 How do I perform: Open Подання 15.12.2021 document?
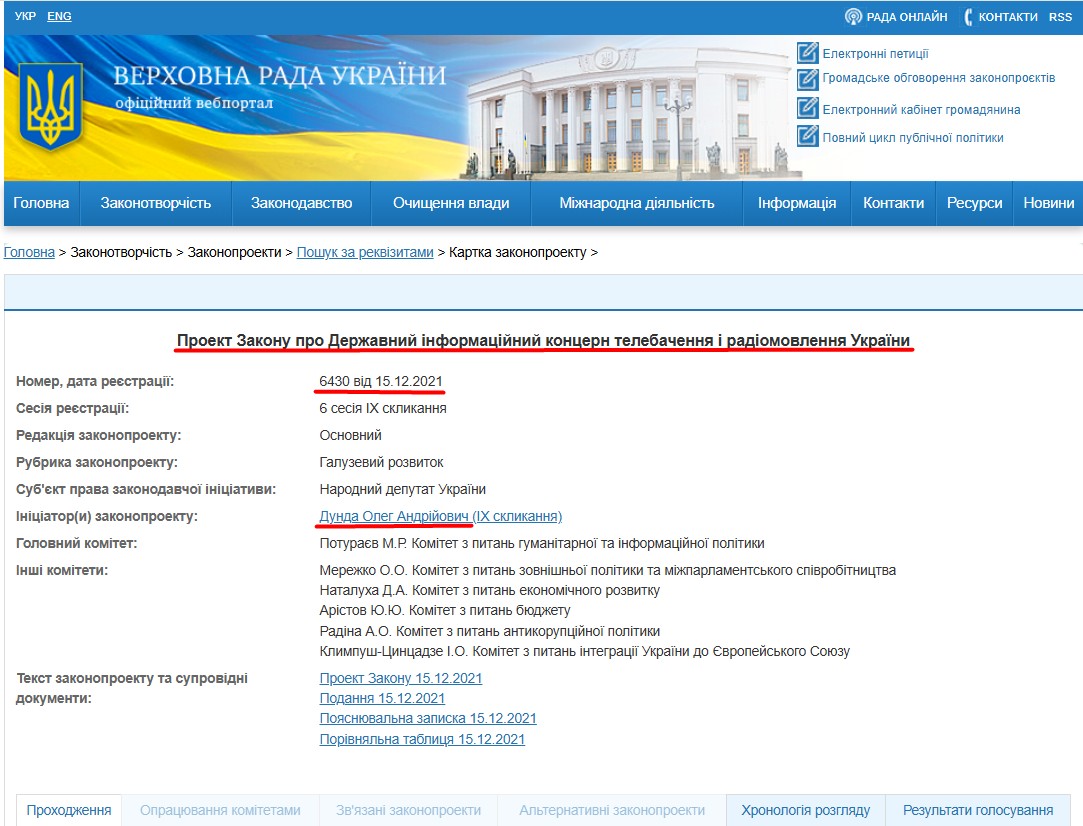pos(382,698)
